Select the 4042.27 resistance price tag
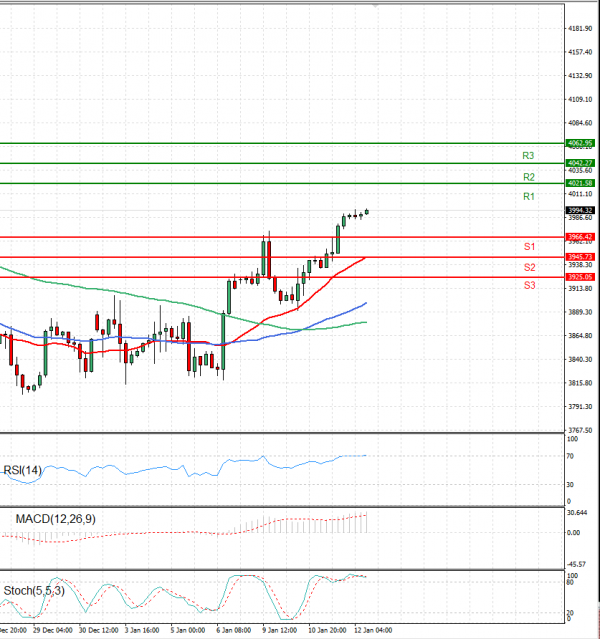Screen dimensions: 600x639 click(580, 163)
